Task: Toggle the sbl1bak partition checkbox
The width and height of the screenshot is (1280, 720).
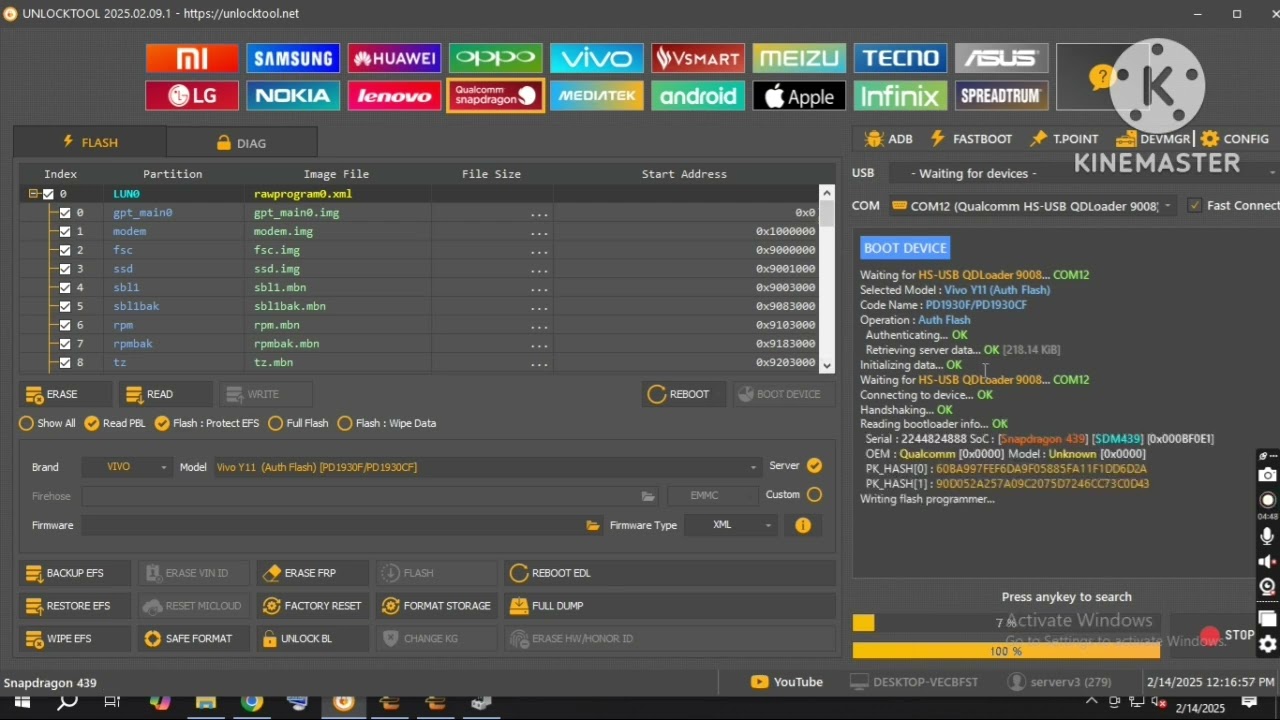Action: point(65,307)
